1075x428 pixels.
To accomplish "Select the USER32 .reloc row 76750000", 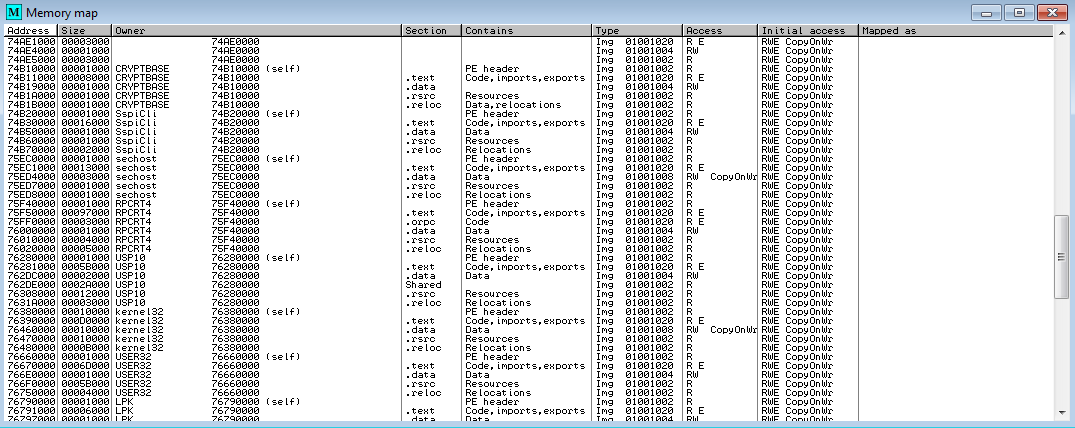I will (x=529, y=393).
